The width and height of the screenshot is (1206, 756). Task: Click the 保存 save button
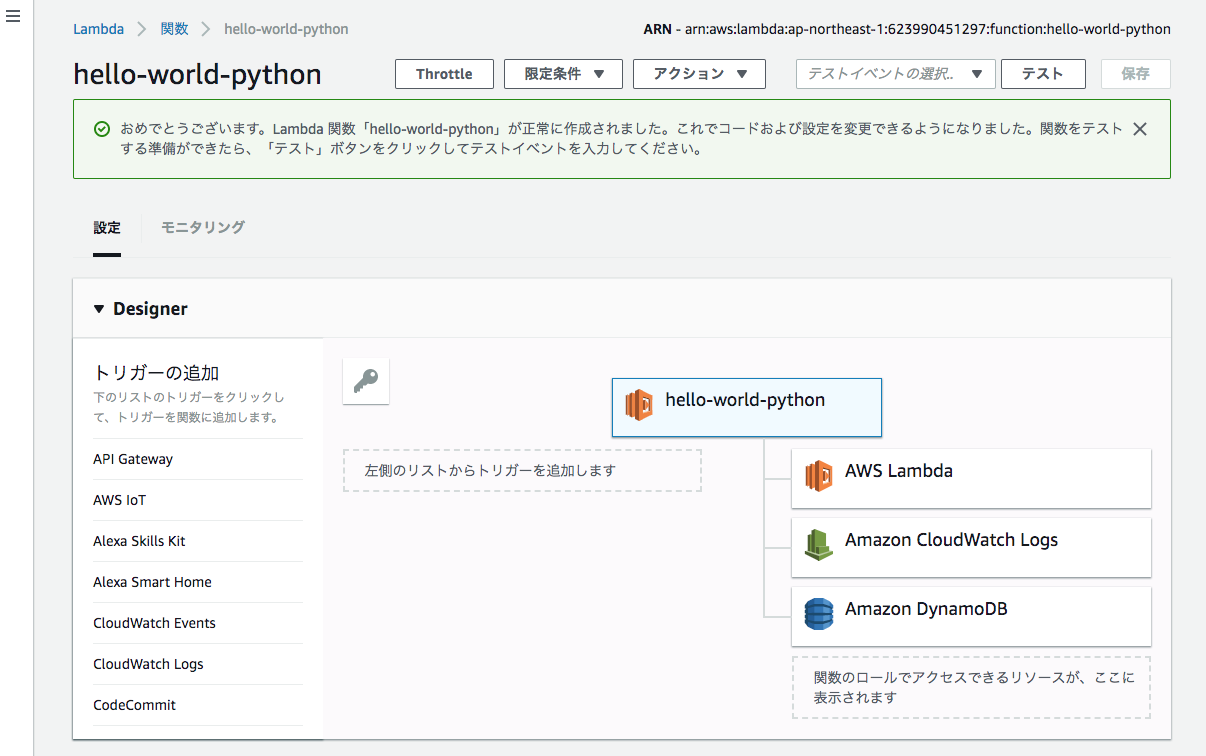(x=1135, y=74)
